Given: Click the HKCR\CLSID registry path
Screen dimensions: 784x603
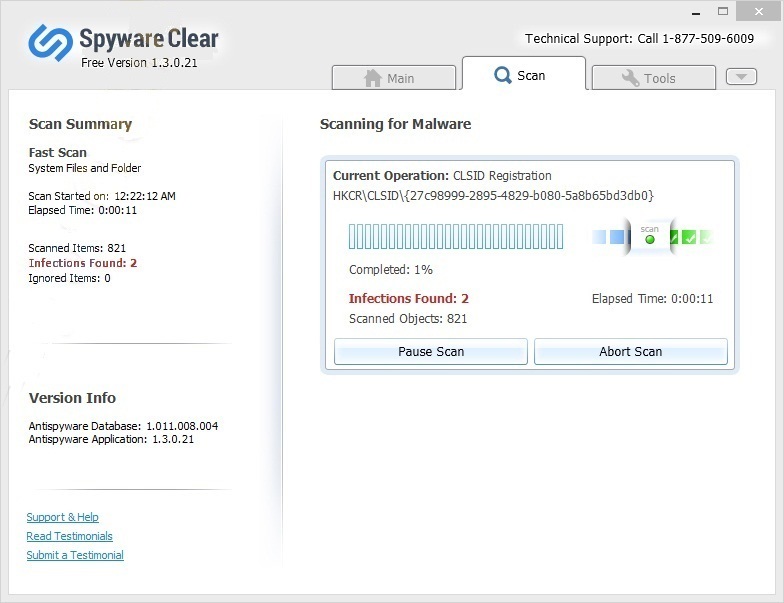Looking at the screenshot, I should point(494,196).
